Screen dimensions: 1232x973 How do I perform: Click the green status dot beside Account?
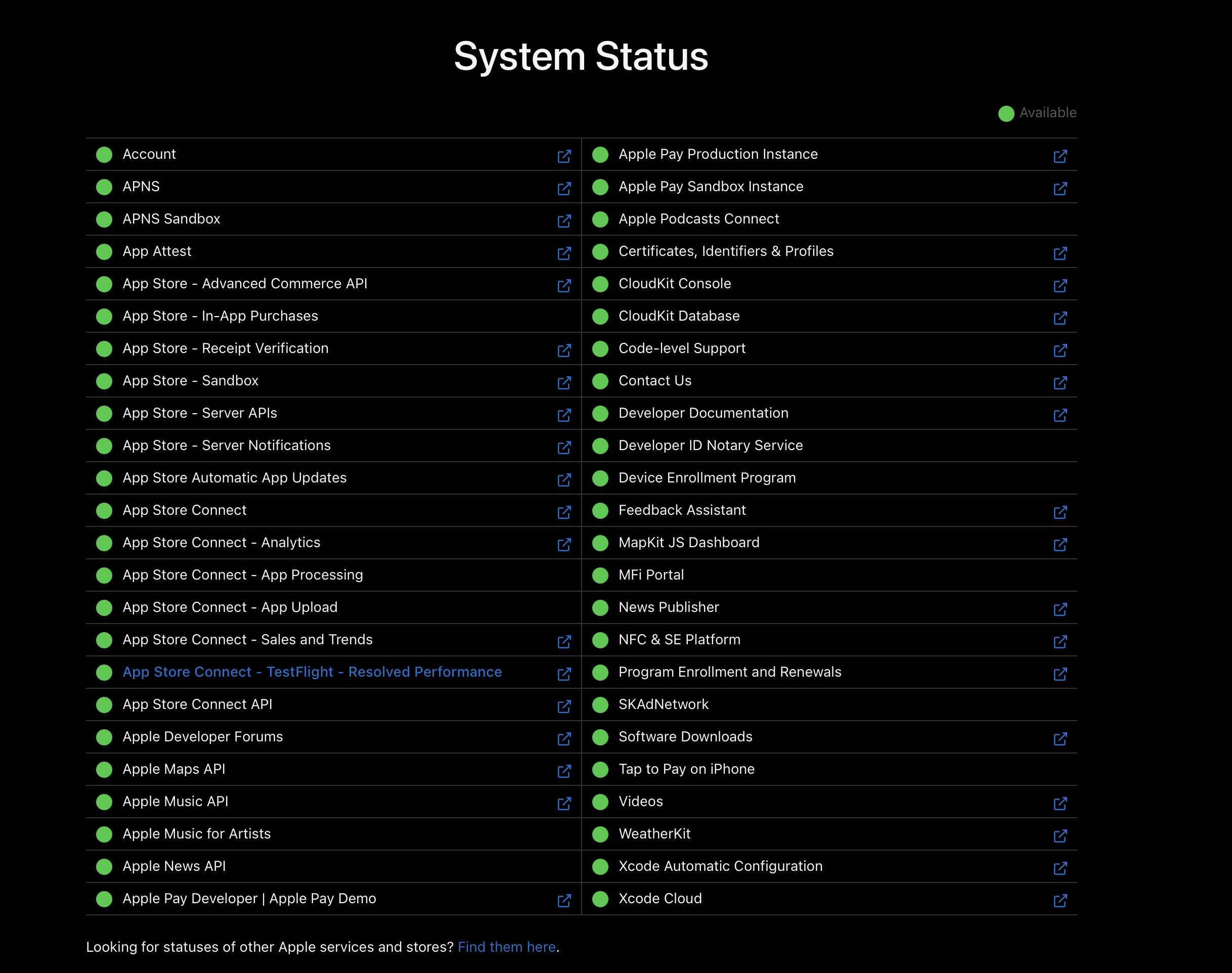(104, 155)
